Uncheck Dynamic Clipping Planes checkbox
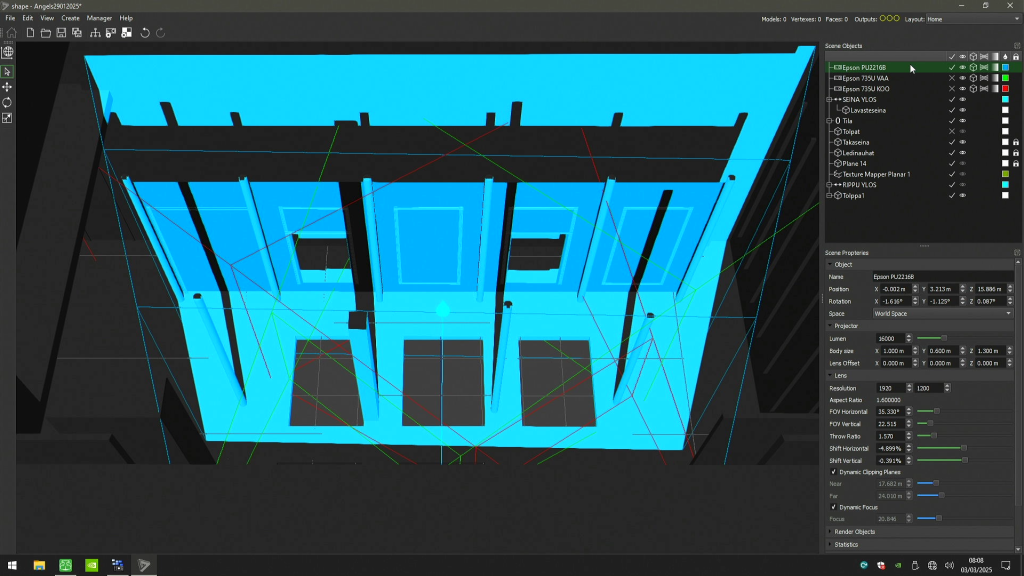The image size is (1024, 576). pos(835,471)
